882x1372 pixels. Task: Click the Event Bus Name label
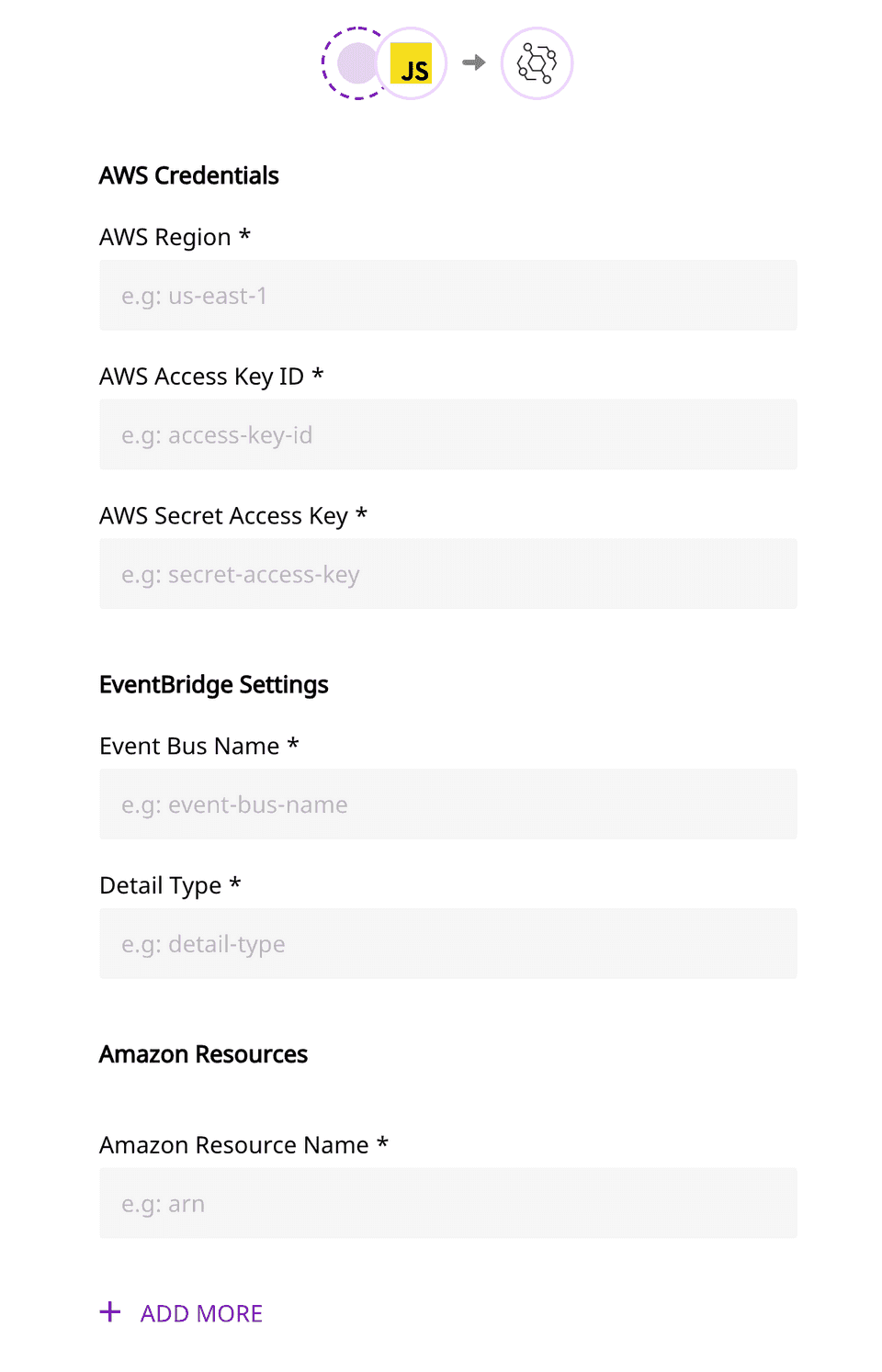point(189,747)
